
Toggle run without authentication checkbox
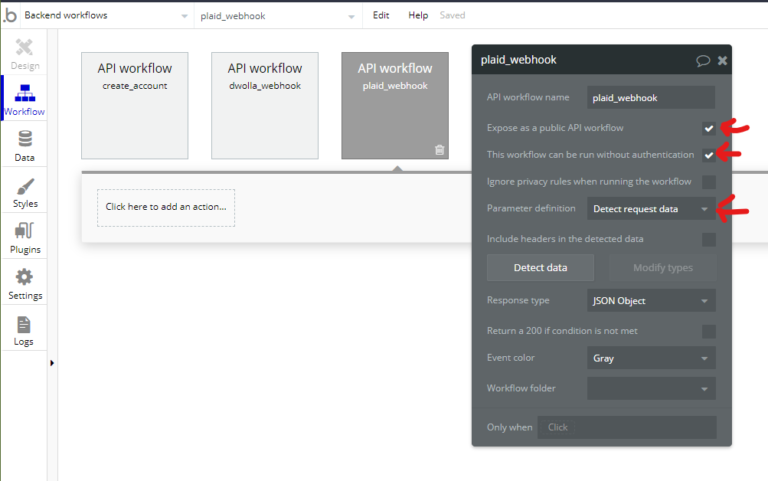(x=709, y=155)
